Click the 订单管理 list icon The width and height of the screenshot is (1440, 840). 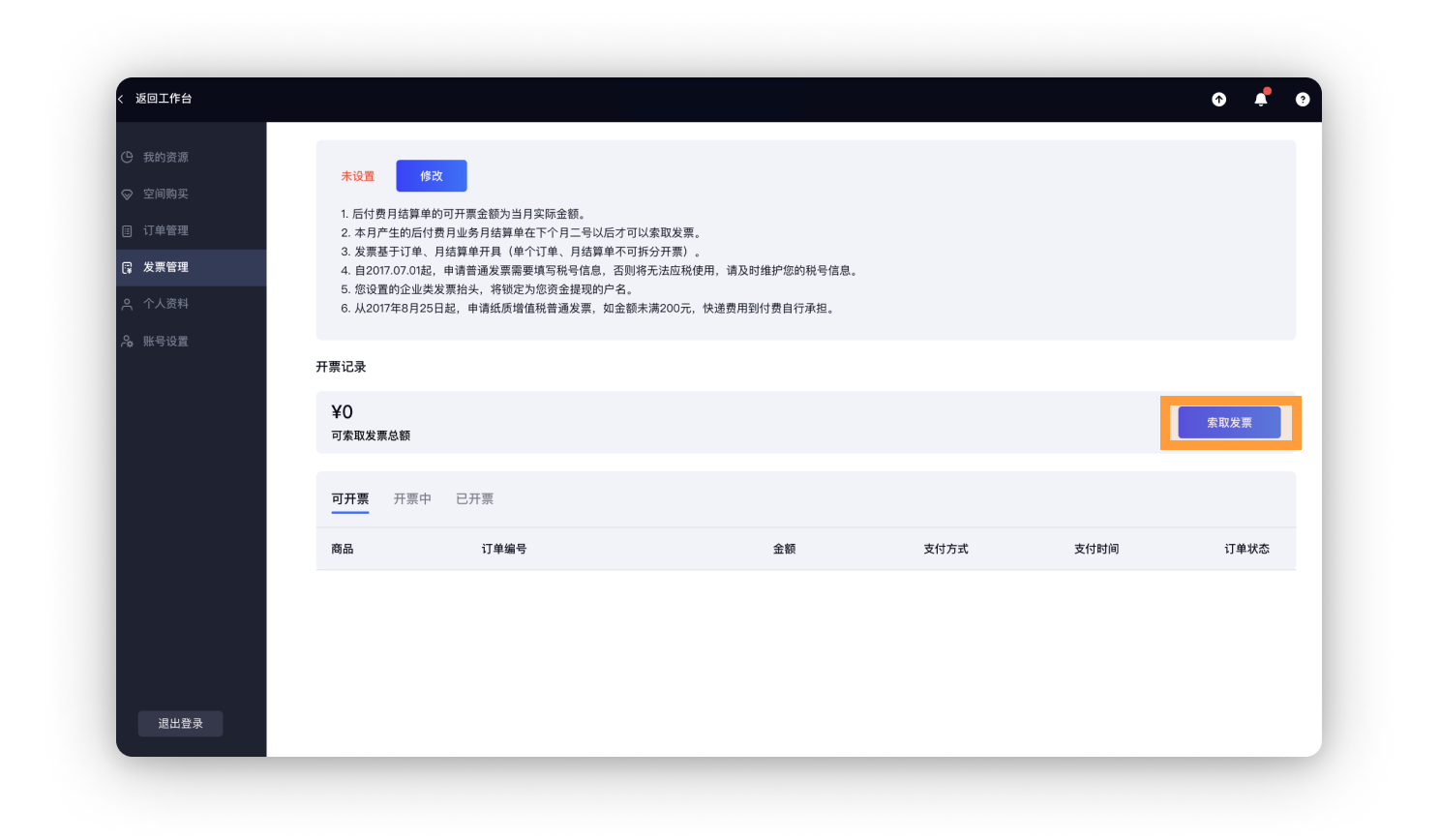(x=127, y=230)
